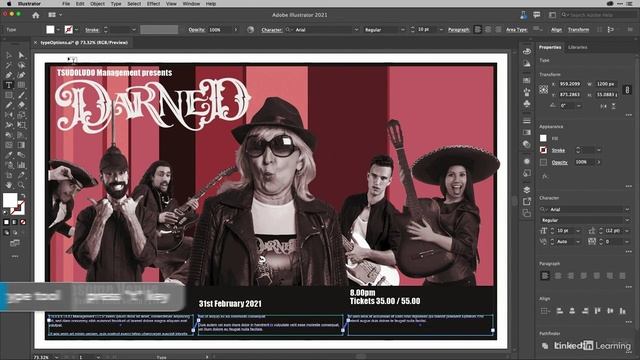Open the Layers panel icon in dock

(x=527, y=190)
